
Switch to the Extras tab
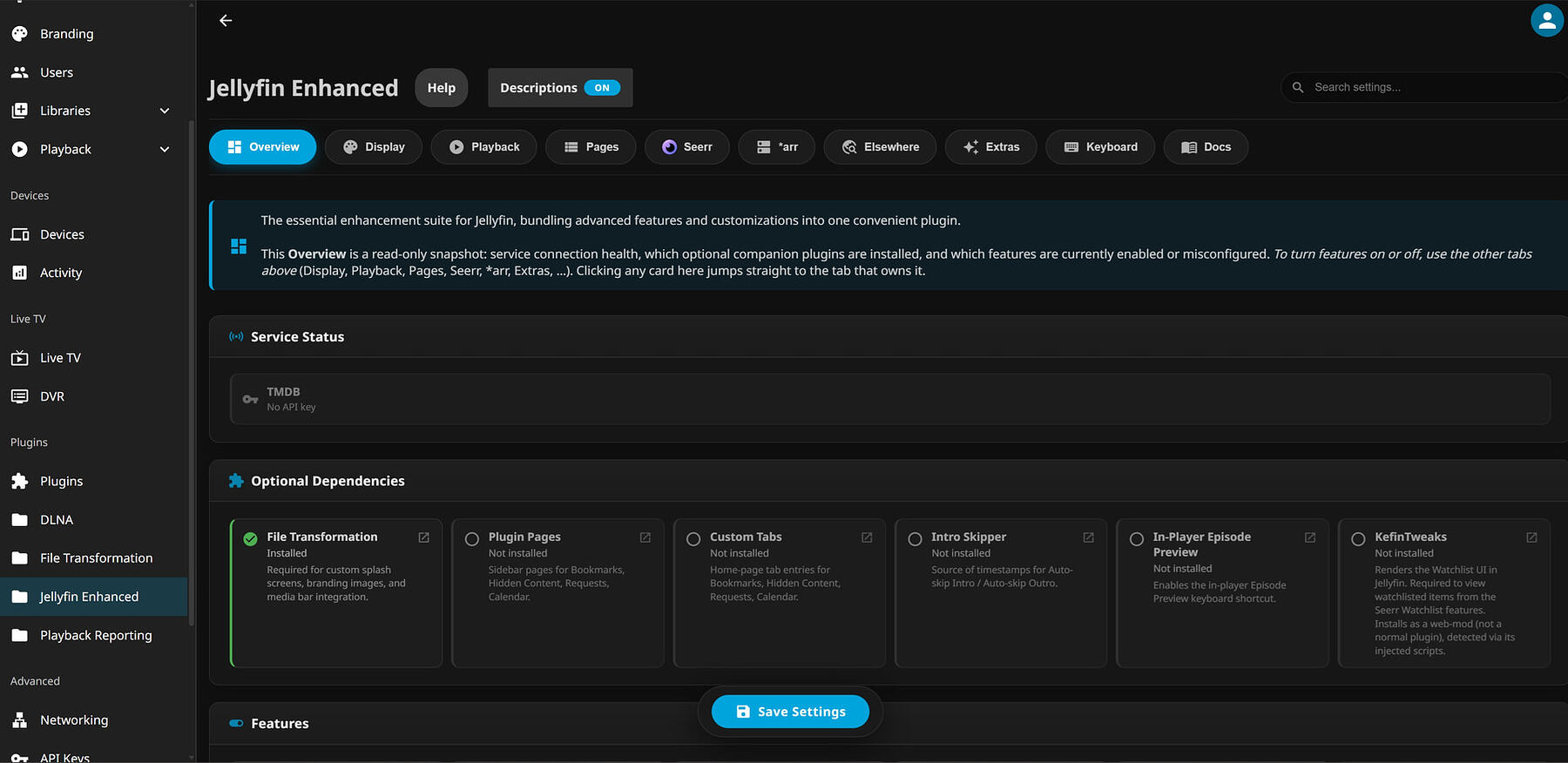[991, 147]
